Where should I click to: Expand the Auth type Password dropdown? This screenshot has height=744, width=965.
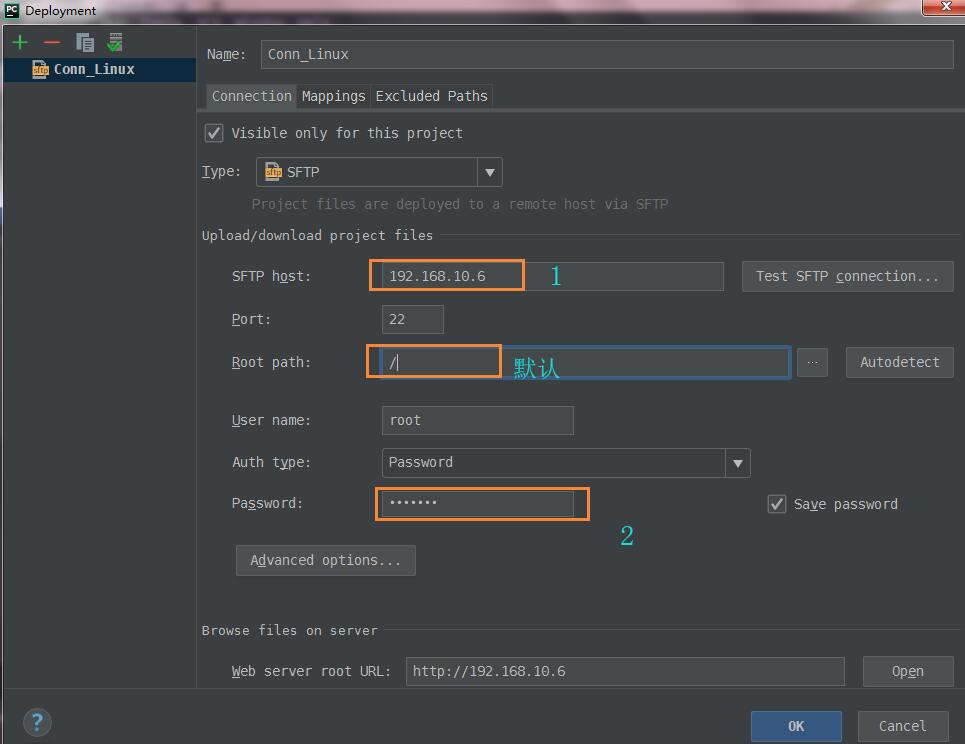pyautogui.click(x=737, y=462)
